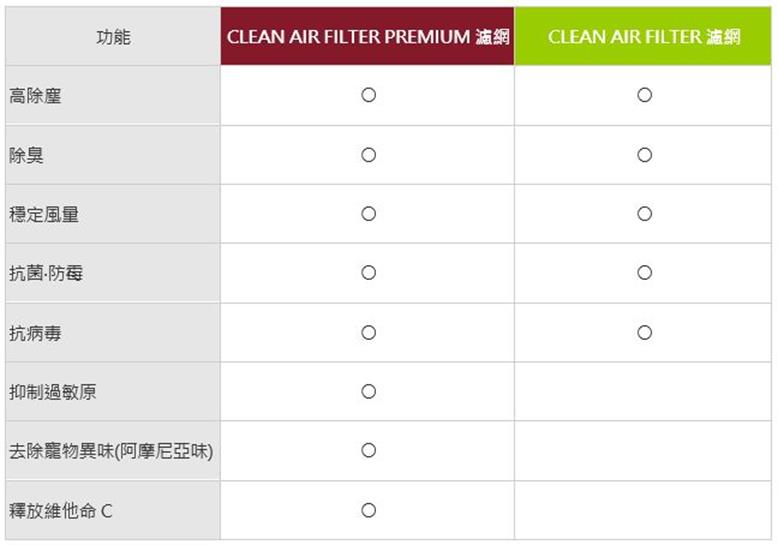This screenshot has height=545, width=778.
Task: Select the Premium circle for 抗菌·防霉
Action: click(x=368, y=272)
